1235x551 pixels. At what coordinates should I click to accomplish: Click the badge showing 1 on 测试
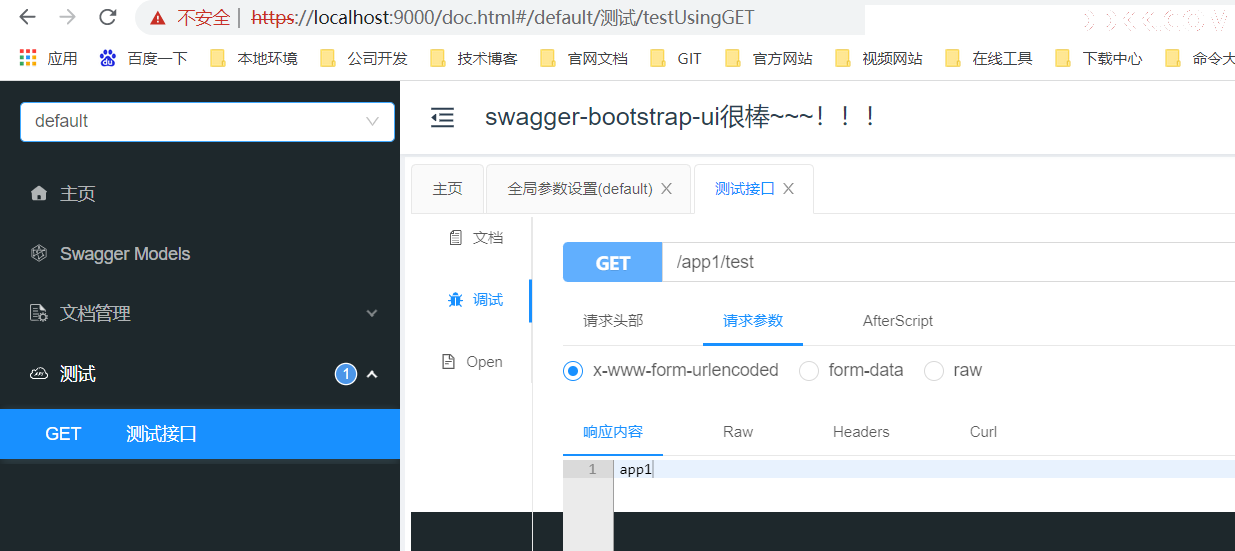346,374
